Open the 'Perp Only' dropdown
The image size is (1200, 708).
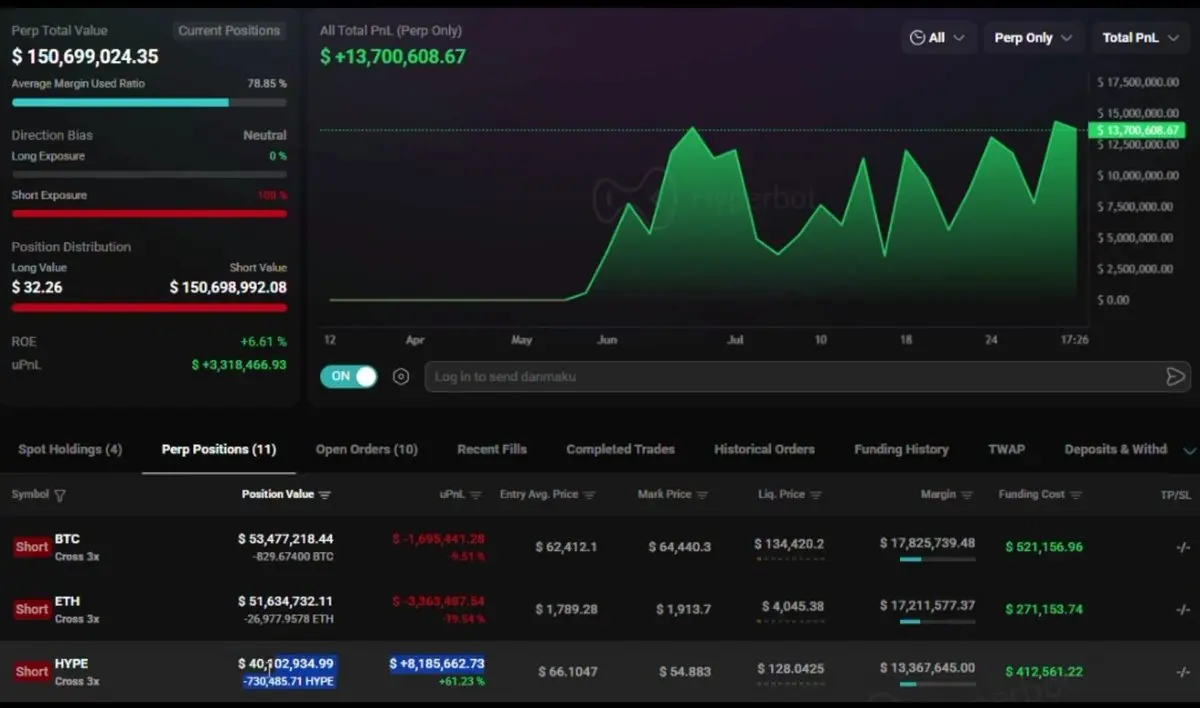point(1033,38)
